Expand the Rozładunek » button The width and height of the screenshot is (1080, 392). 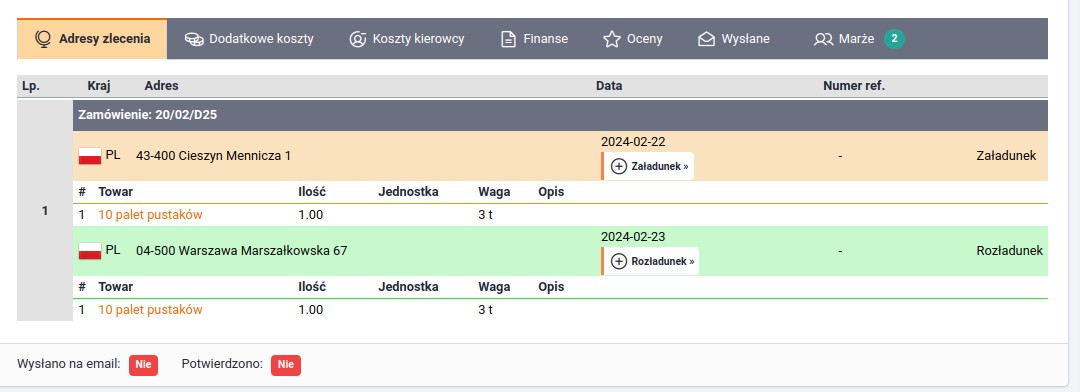point(651,261)
